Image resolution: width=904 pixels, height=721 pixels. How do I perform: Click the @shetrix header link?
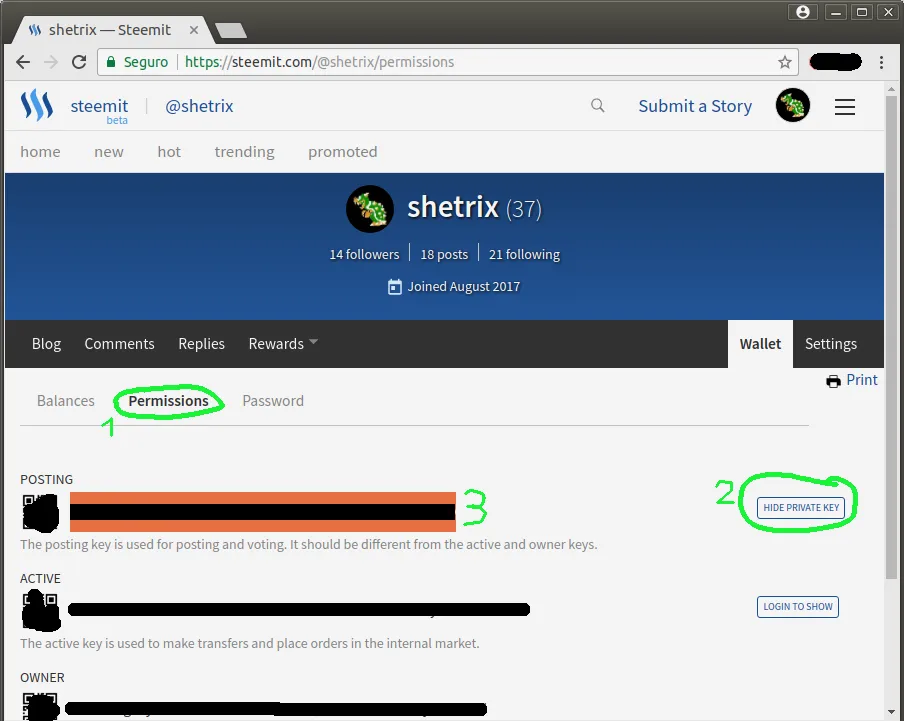(x=199, y=106)
